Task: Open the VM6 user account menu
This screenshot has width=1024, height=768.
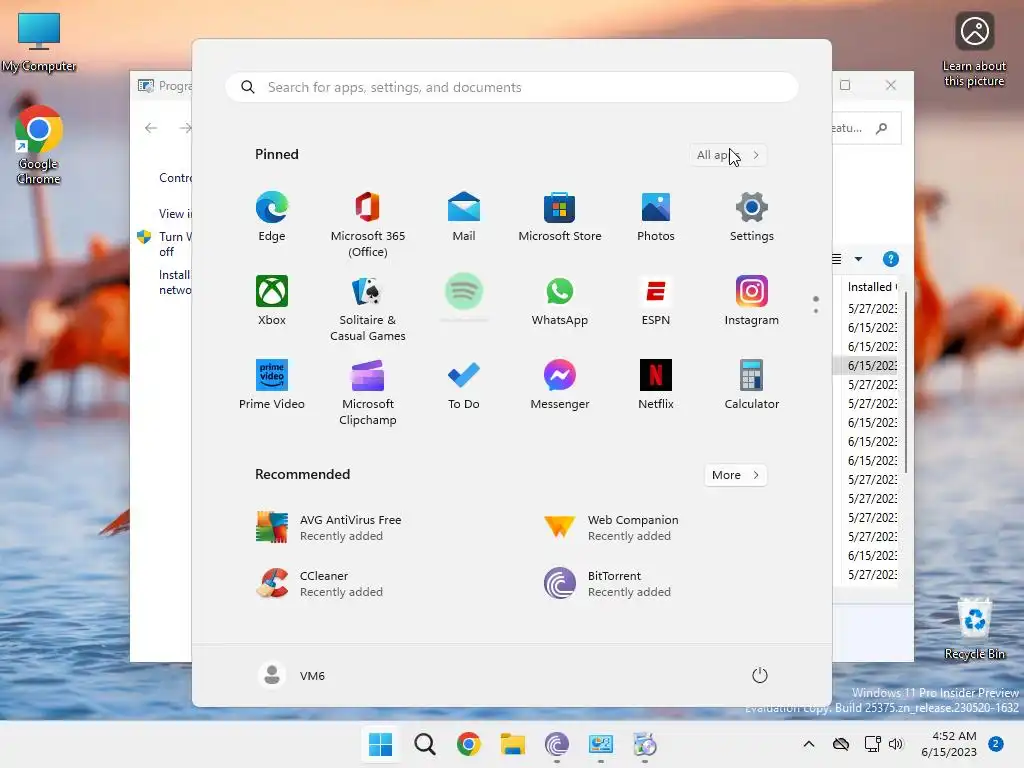Action: (x=291, y=675)
